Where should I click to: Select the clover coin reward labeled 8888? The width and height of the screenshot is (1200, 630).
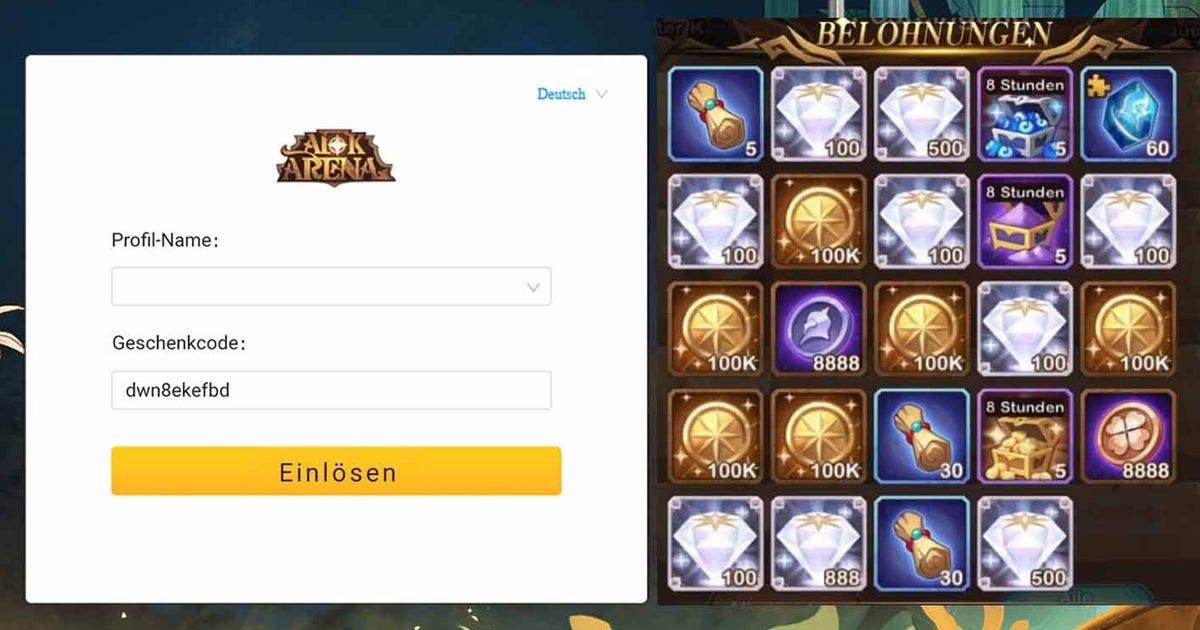point(1128,437)
